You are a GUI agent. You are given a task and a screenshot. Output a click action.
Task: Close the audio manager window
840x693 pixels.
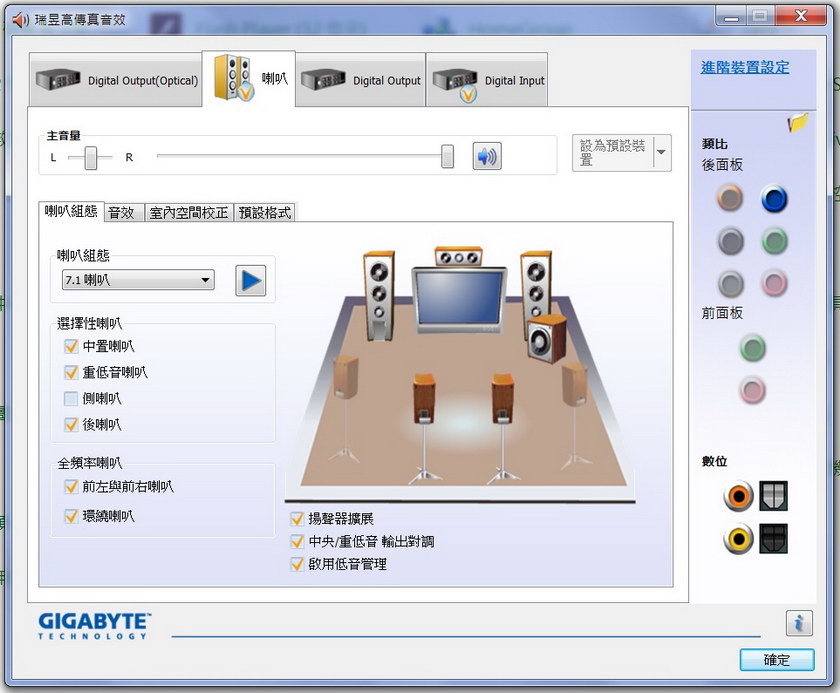[x=800, y=16]
